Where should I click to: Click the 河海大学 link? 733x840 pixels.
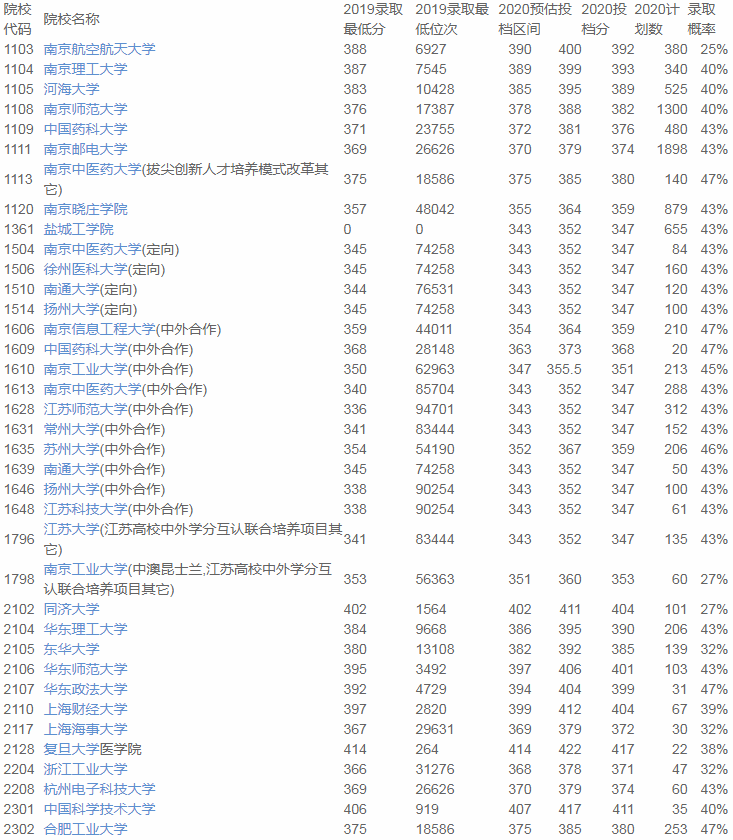(72, 89)
